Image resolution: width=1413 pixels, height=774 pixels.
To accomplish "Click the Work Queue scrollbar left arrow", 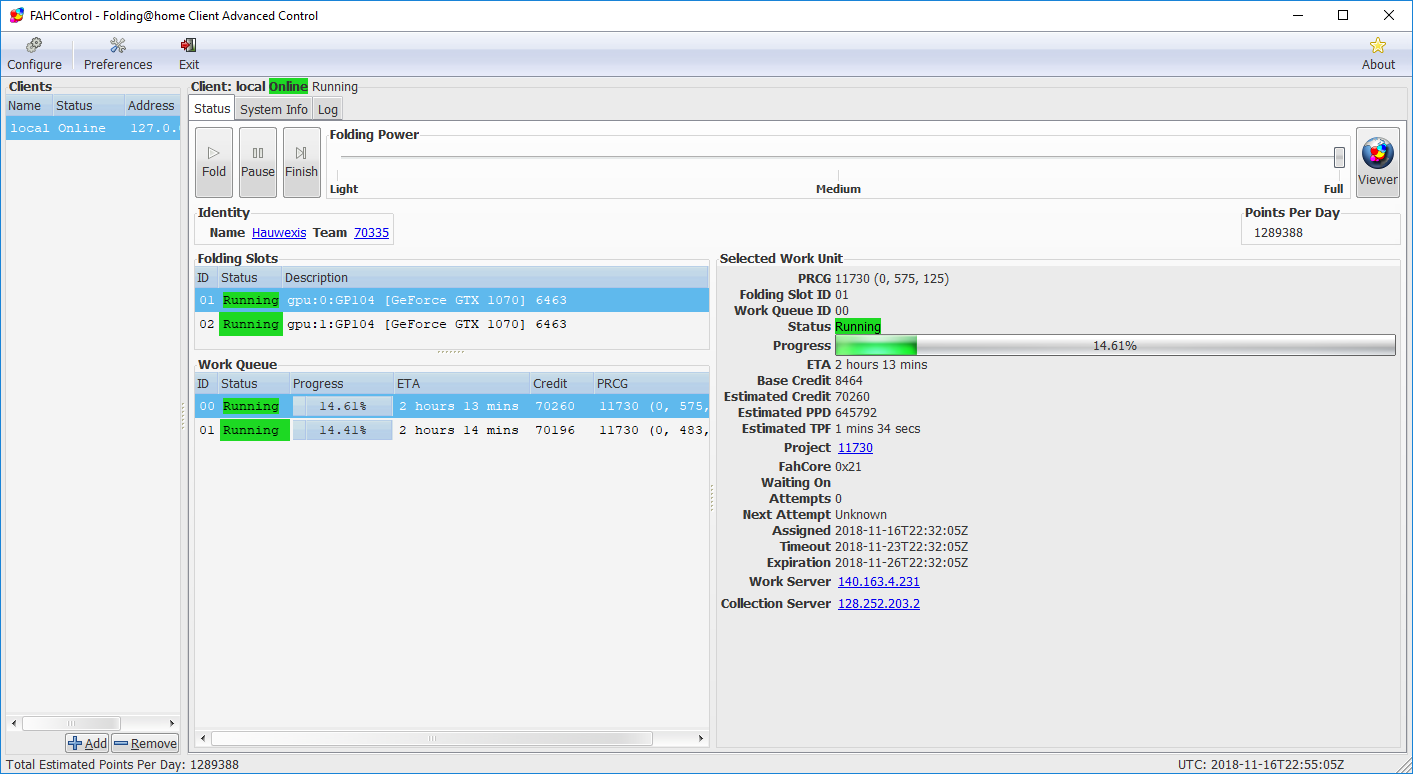I will pos(203,738).
